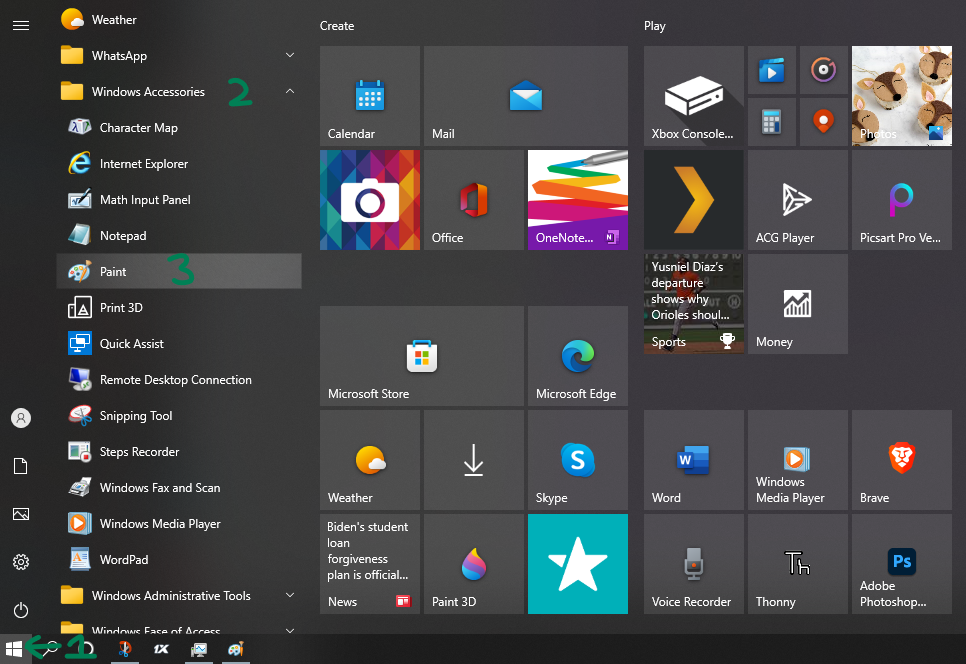Image resolution: width=966 pixels, height=664 pixels.
Task: Launch Internet Explorer from Windows Accessories
Action: pos(179,164)
